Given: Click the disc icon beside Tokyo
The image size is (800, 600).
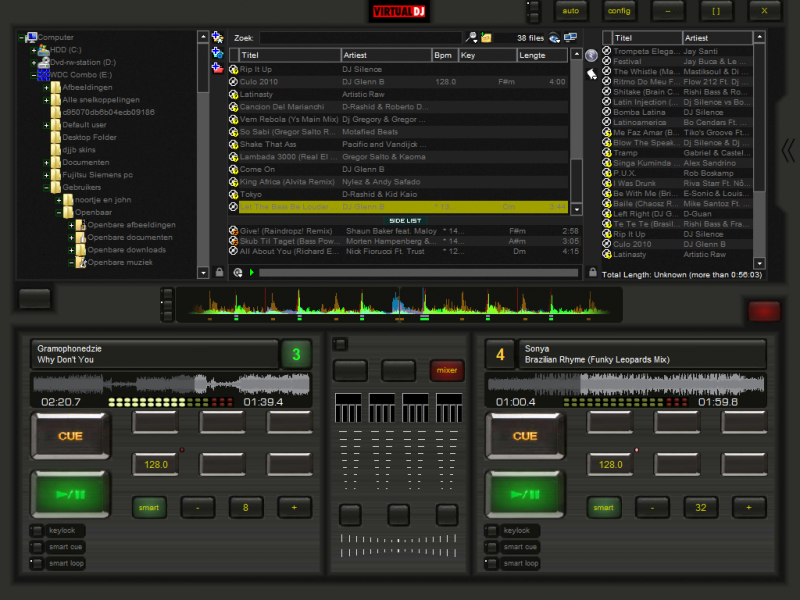Looking at the screenshot, I should coord(234,194).
